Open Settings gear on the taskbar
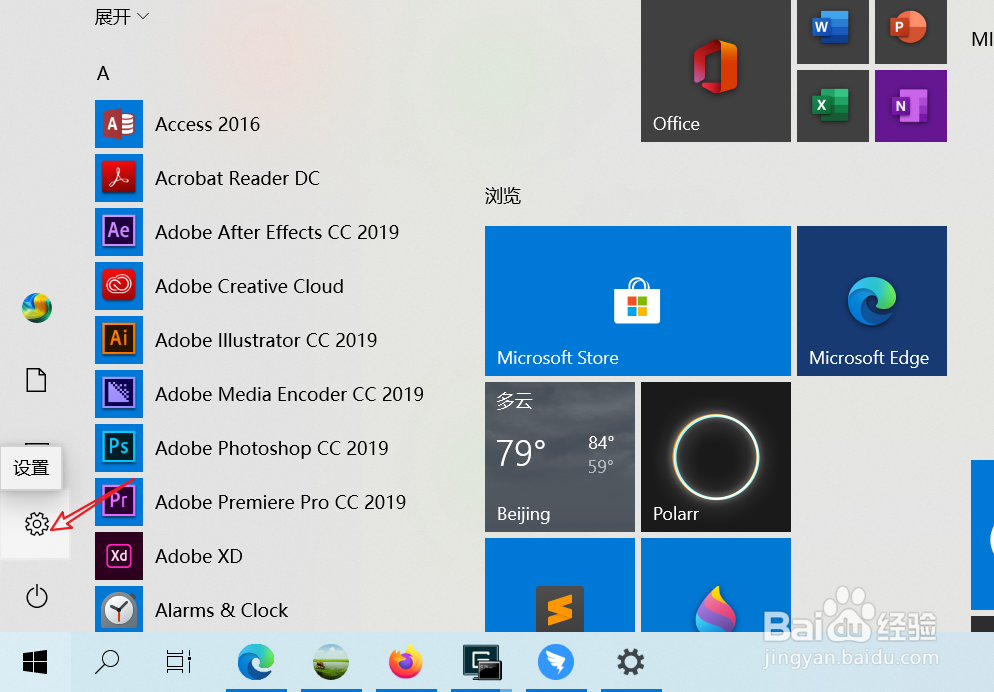994x692 pixels. 631,662
